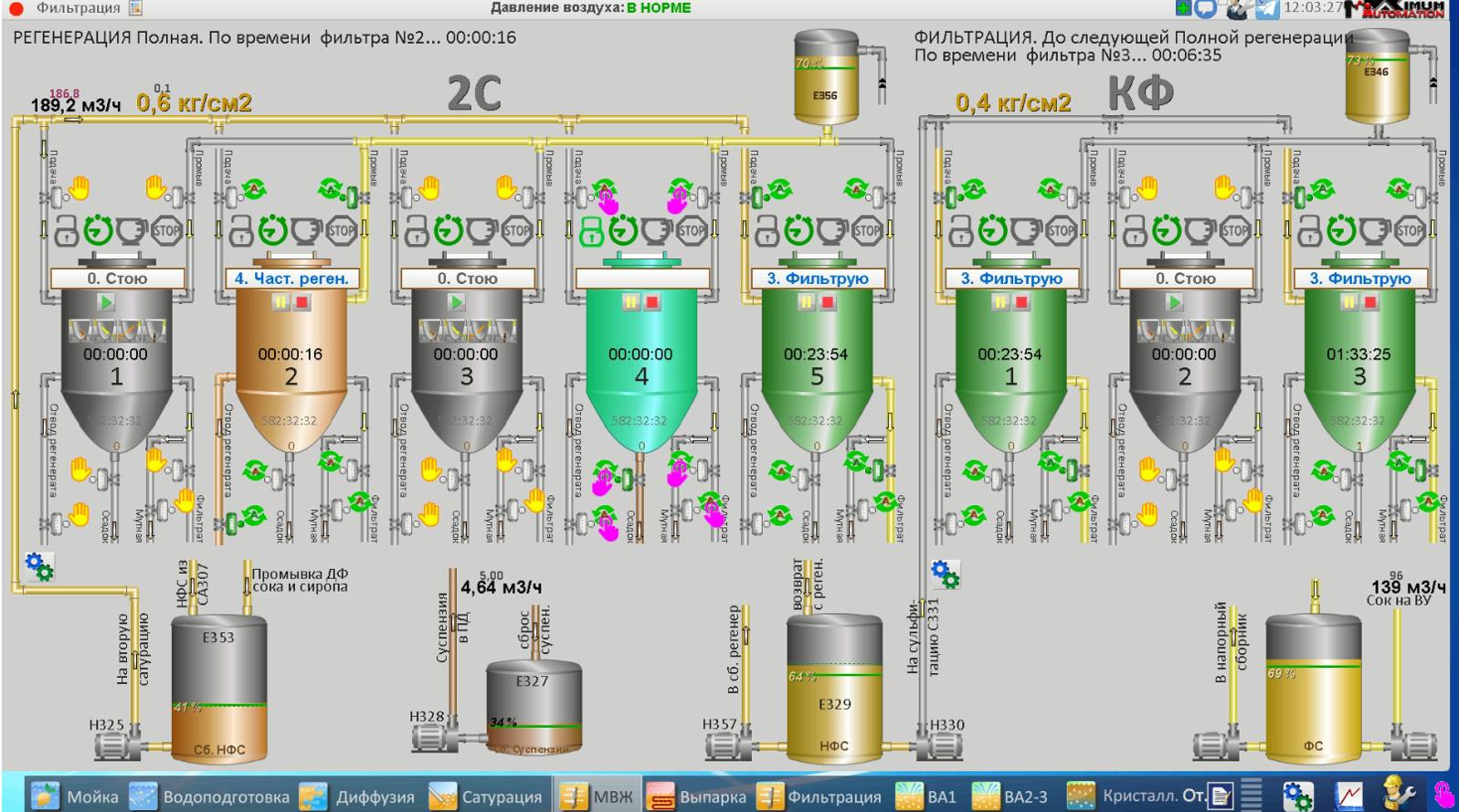Viewport: 1459px width, 812px height.
Task: Click Telegram icon in top-right corner
Action: click(x=1267, y=9)
